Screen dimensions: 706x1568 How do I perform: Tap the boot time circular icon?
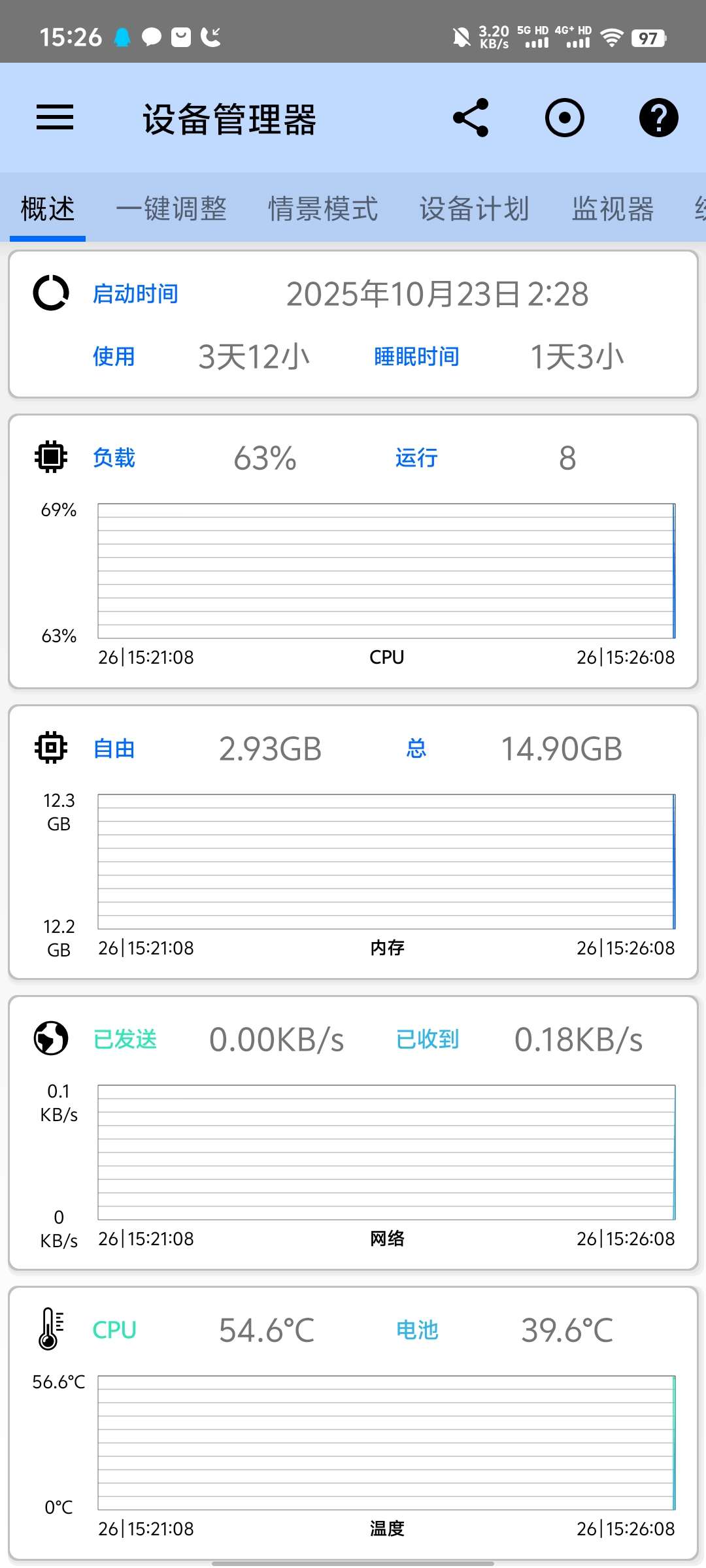click(x=51, y=293)
